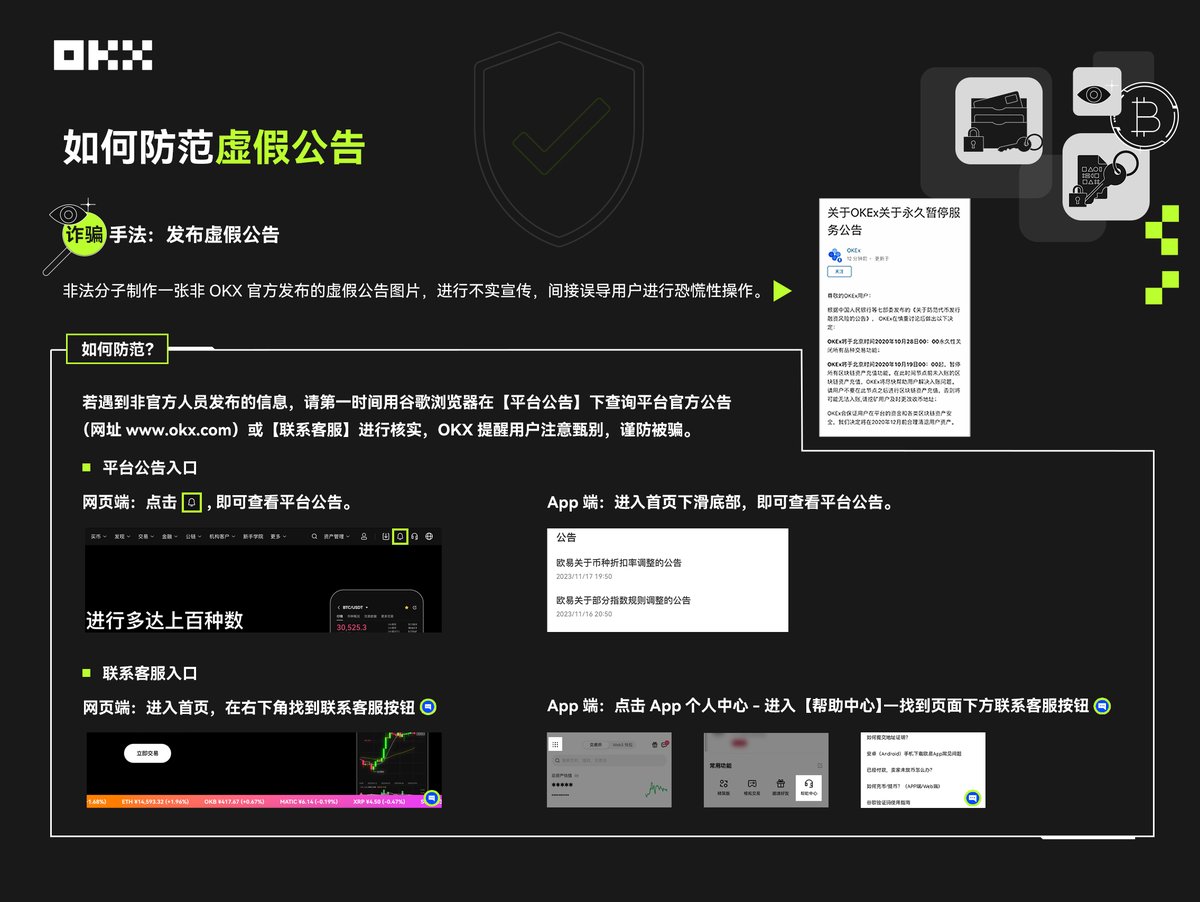Open 欧易关于部分指数规则调整的公告 announcement

click(x=624, y=600)
